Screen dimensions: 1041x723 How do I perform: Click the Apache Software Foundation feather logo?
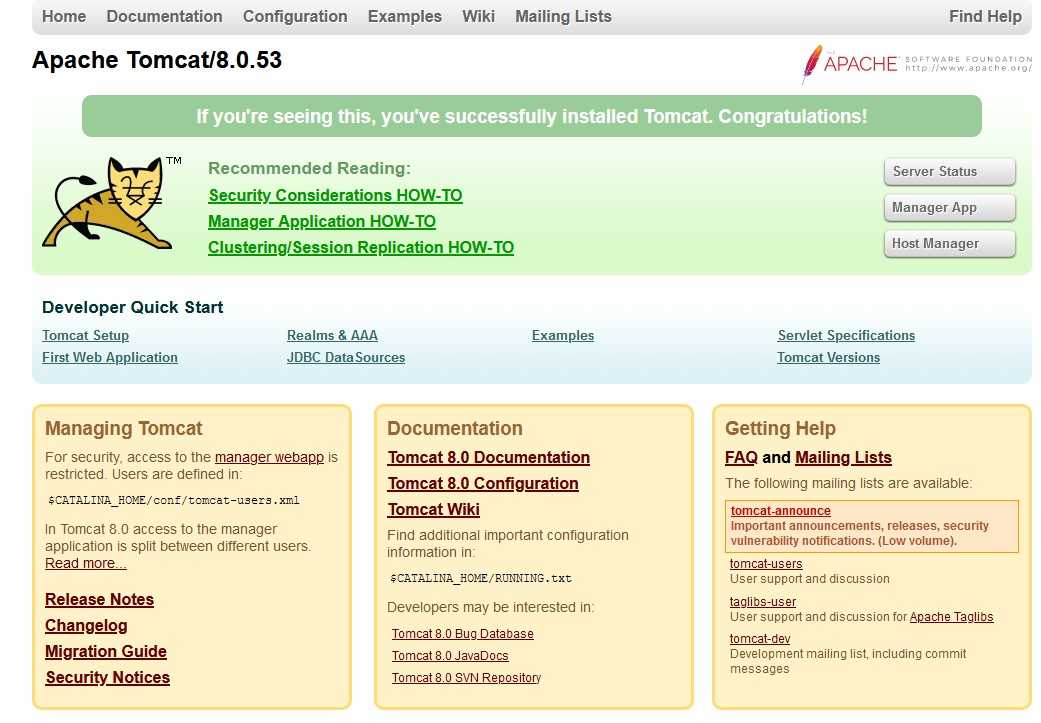pyautogui.click(x=916, y=64)
